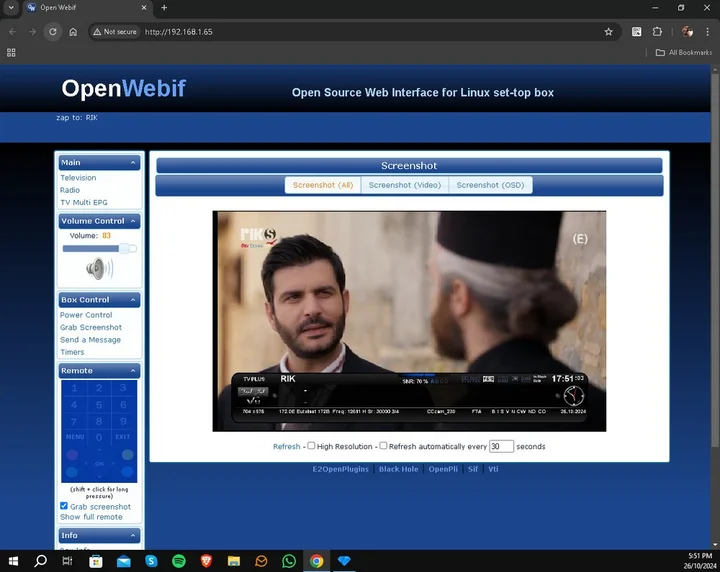
Task: Collapse the Box Control panel
Action: (x=133, y=300)
